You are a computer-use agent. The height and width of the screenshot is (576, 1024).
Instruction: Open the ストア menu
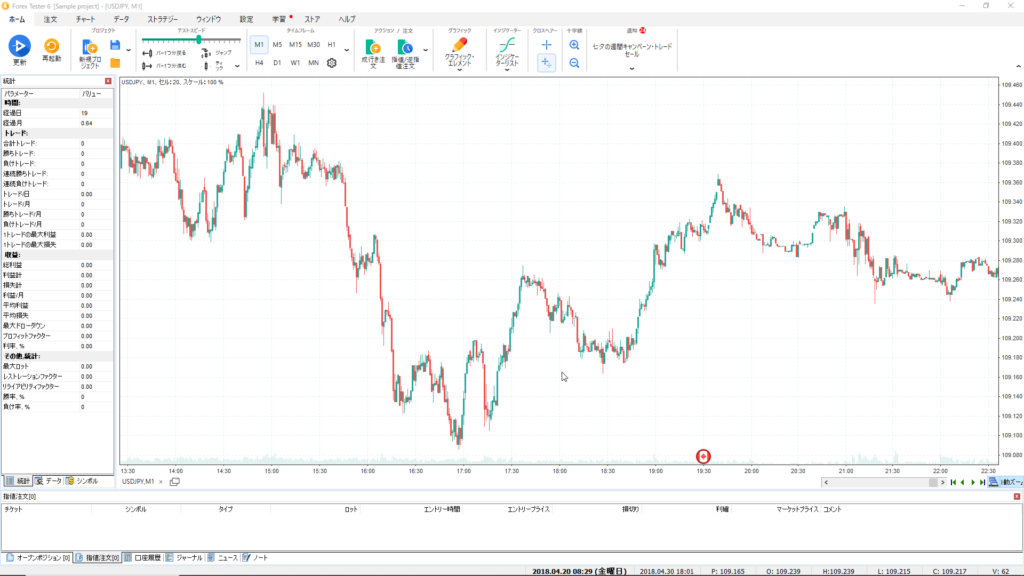coord(312,20)
